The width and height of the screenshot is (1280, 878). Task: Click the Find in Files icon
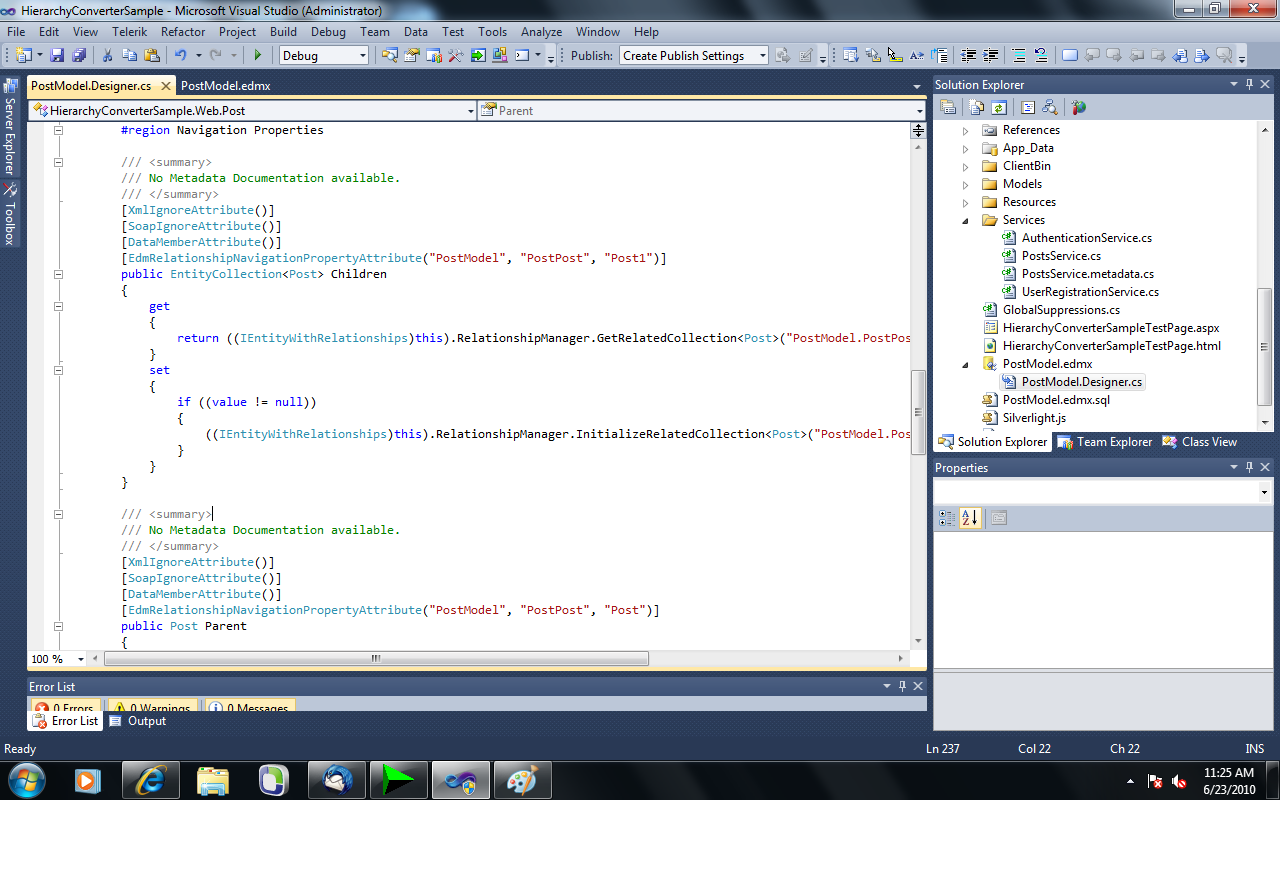tap(391, 55)
